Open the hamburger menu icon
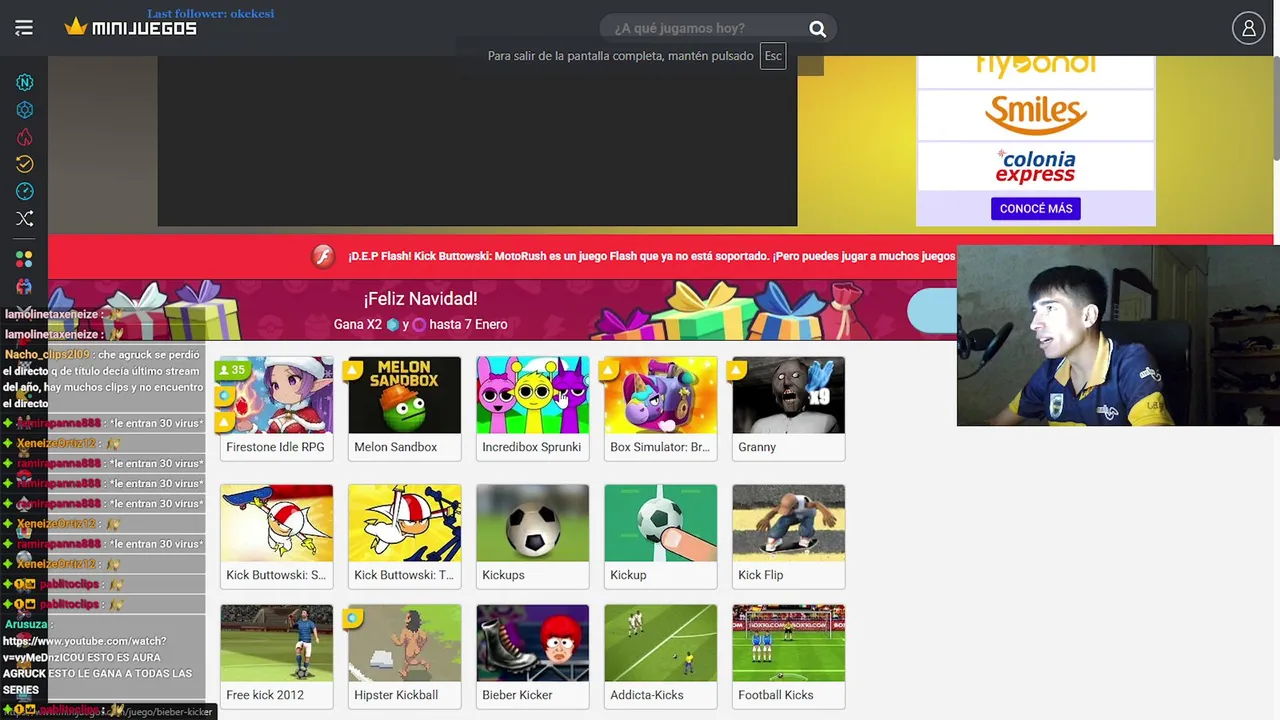 point(24,28)
